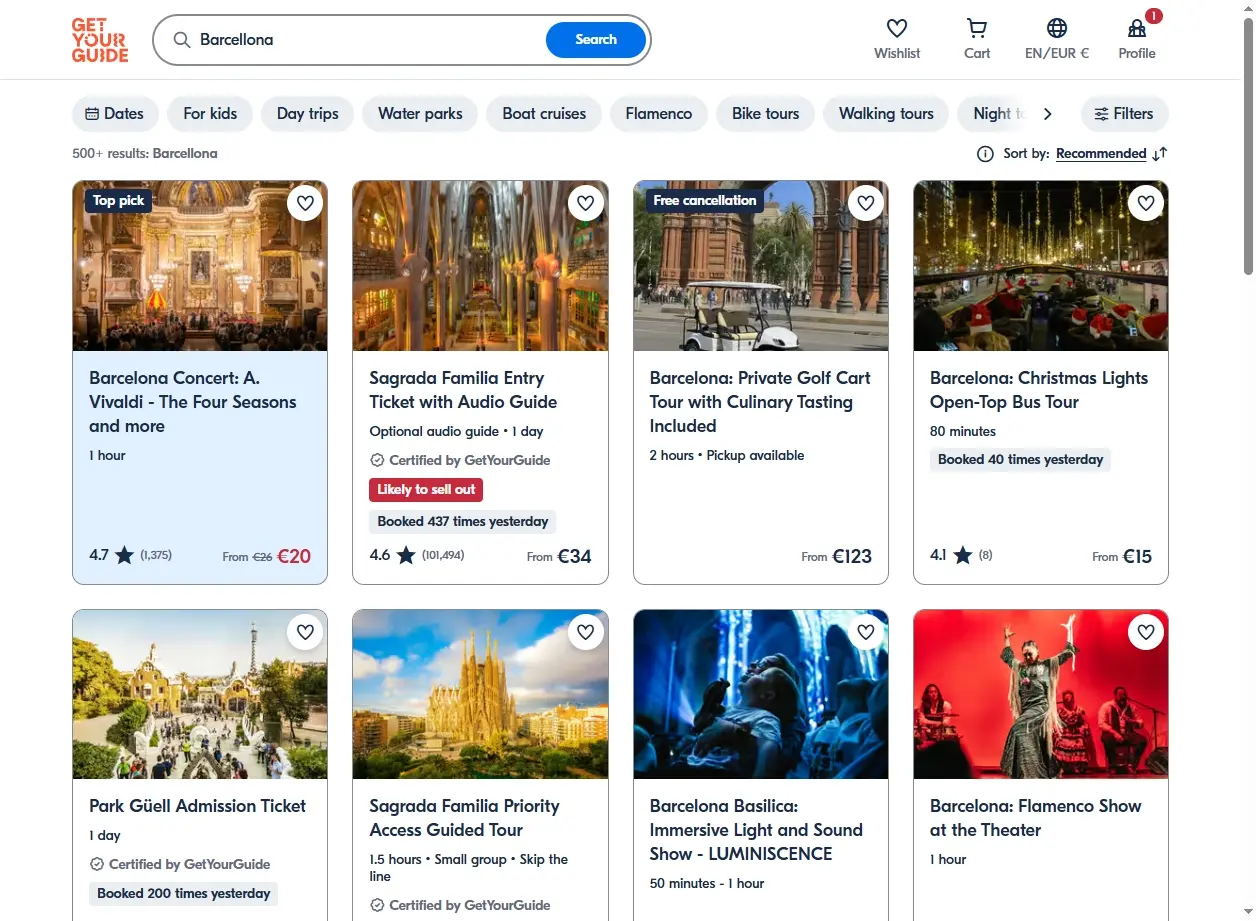Open the Vivaldi concert hall thumbnail
This screenshot has height=921, width=1256.
click(x=200, y=266)
